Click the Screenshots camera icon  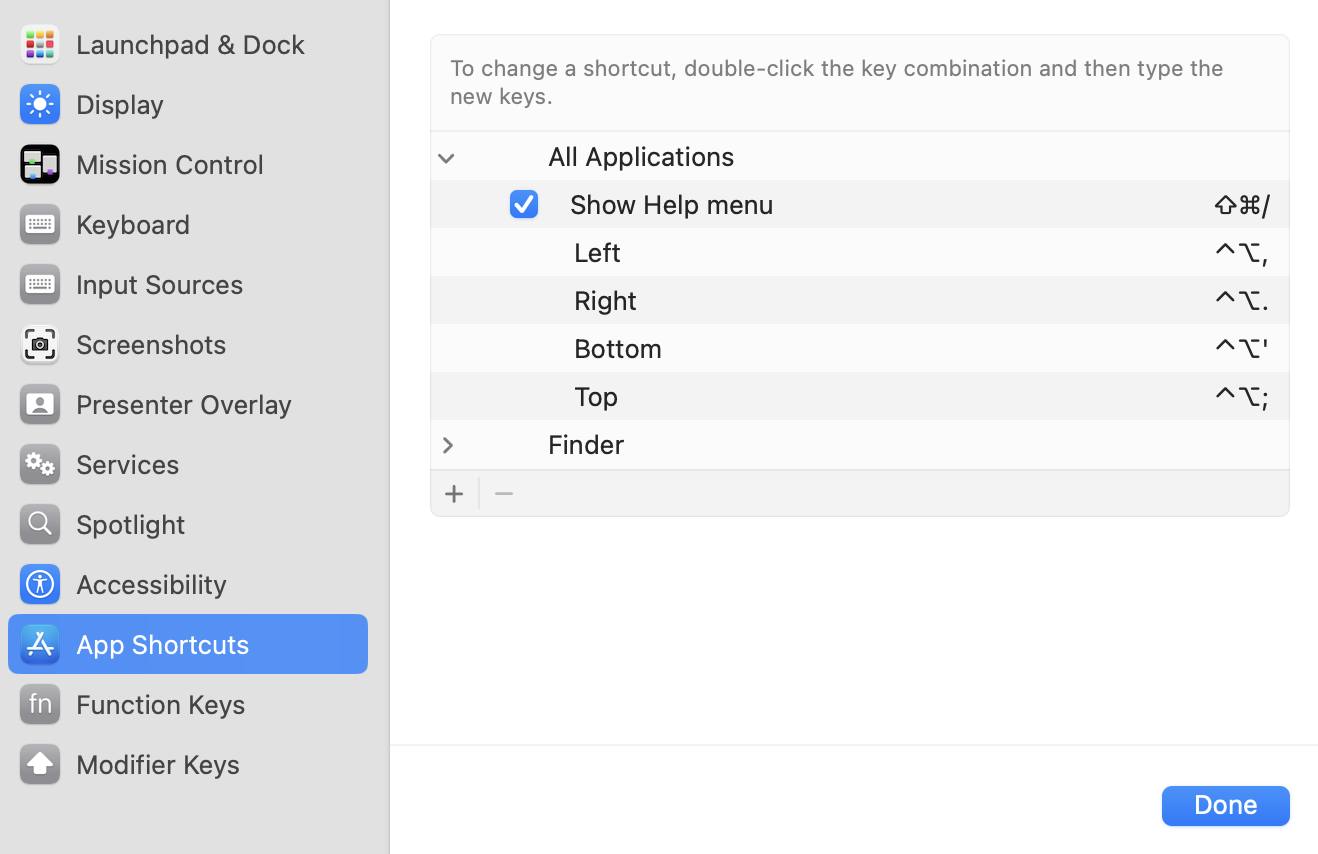click(40, 344)
